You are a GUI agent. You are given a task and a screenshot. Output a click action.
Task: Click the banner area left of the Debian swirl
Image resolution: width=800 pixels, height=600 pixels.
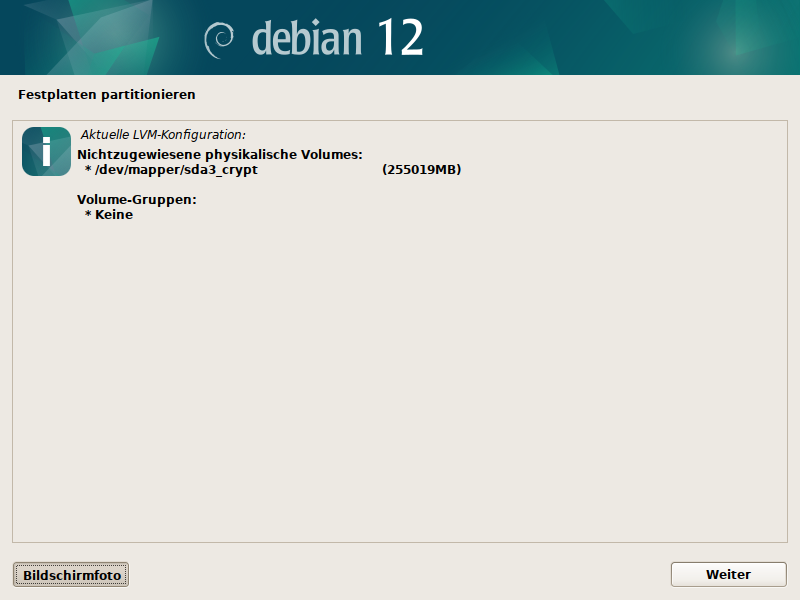(100, 38)
